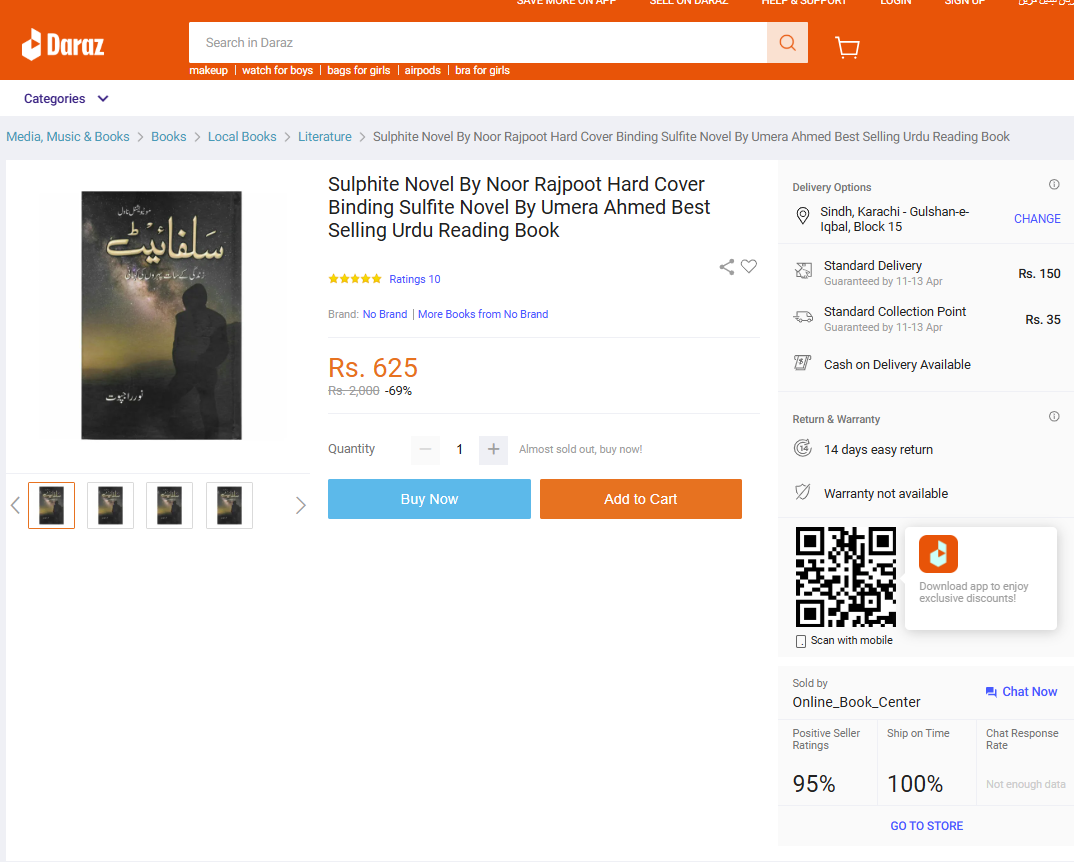Viewport: 1074px width, 862px height.
Task: Increase quantity with plus button
Action: pyautogui.click(x=493, y=450)
